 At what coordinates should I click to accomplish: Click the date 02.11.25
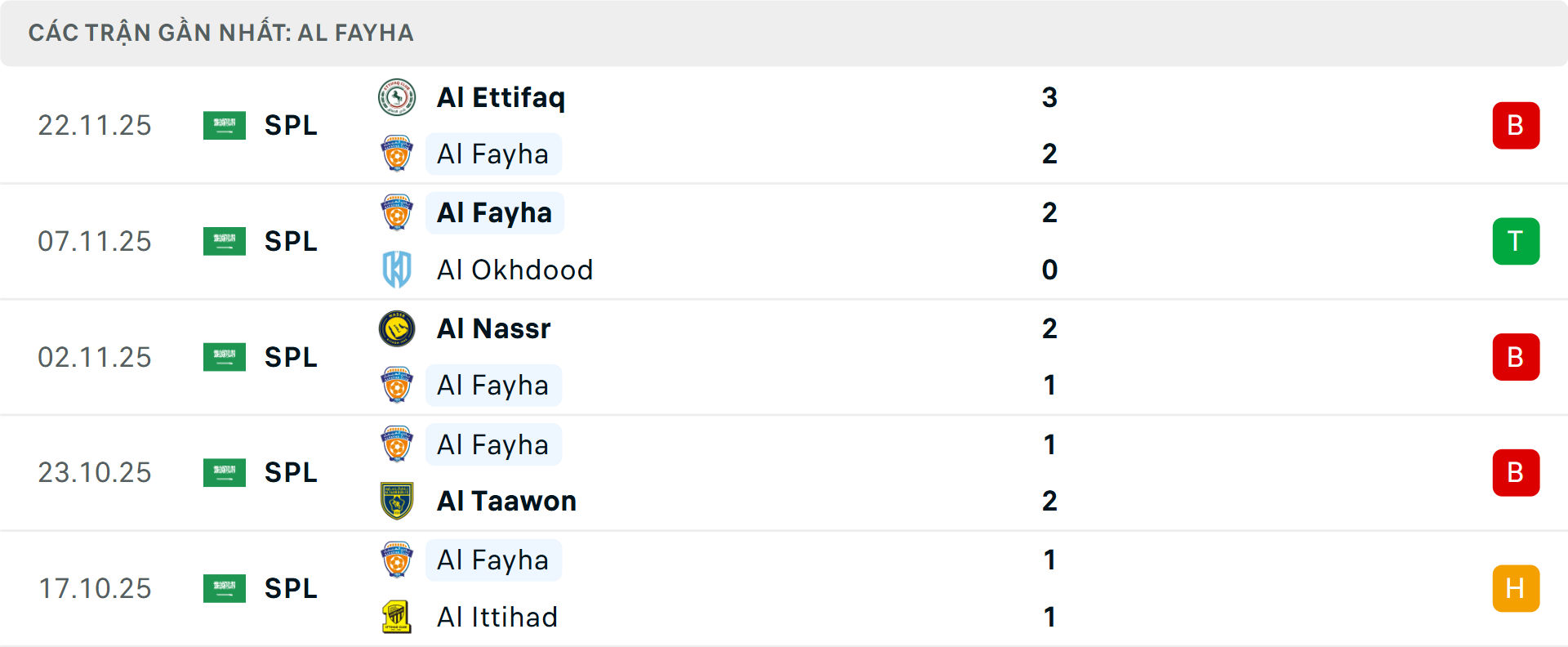95,357
